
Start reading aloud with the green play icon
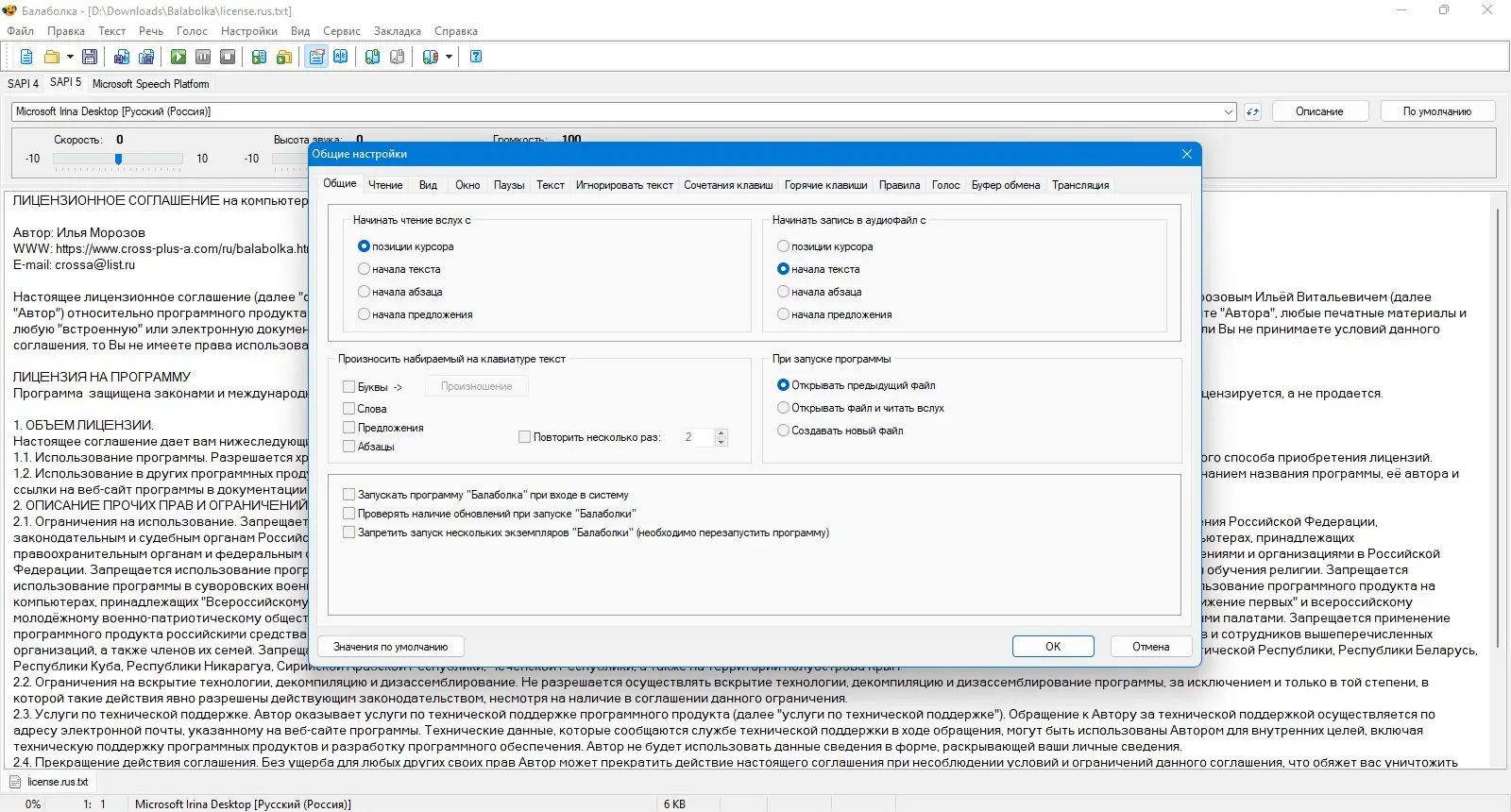[178, 57]
